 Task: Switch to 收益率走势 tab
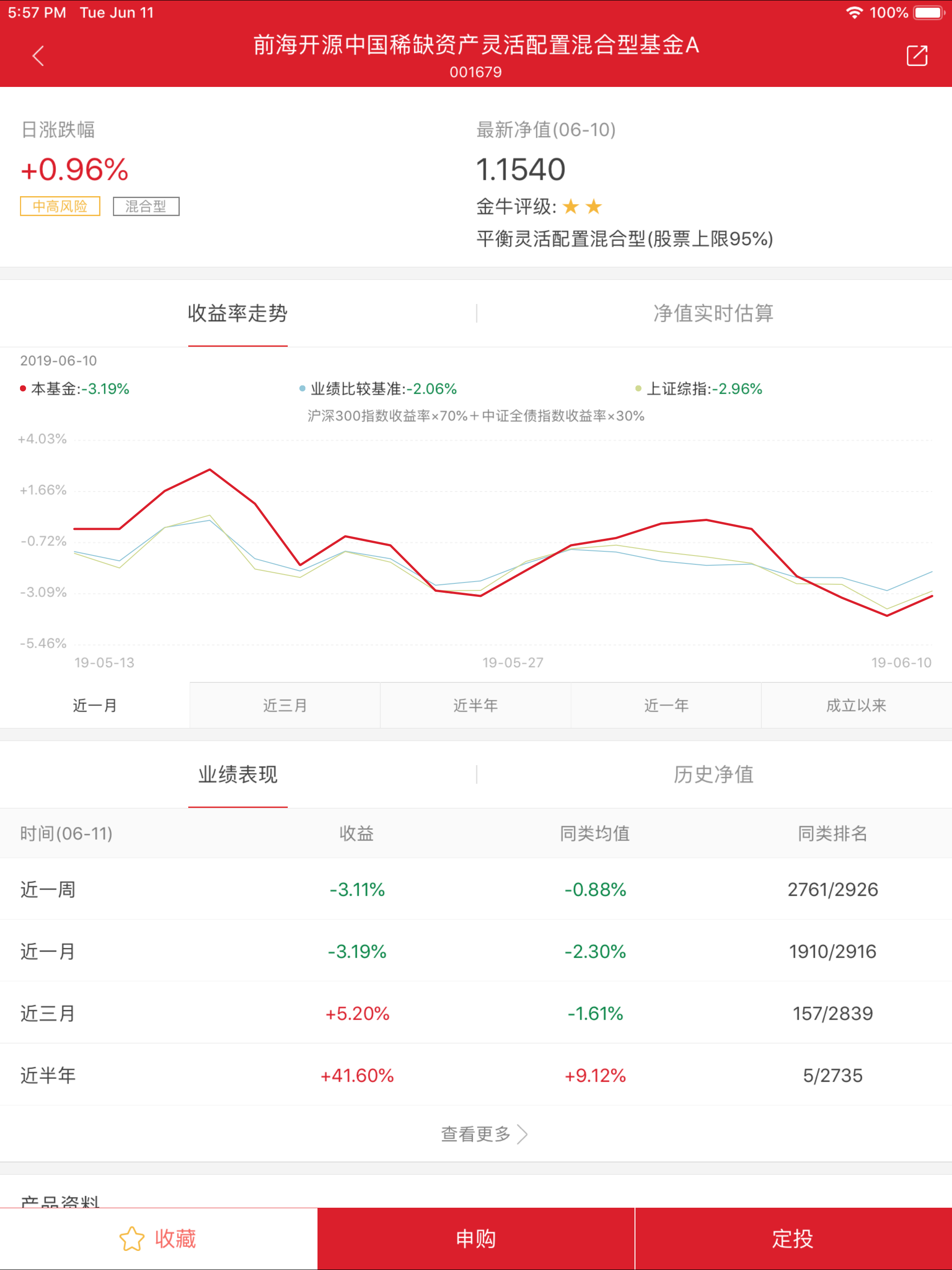point(238,313)
